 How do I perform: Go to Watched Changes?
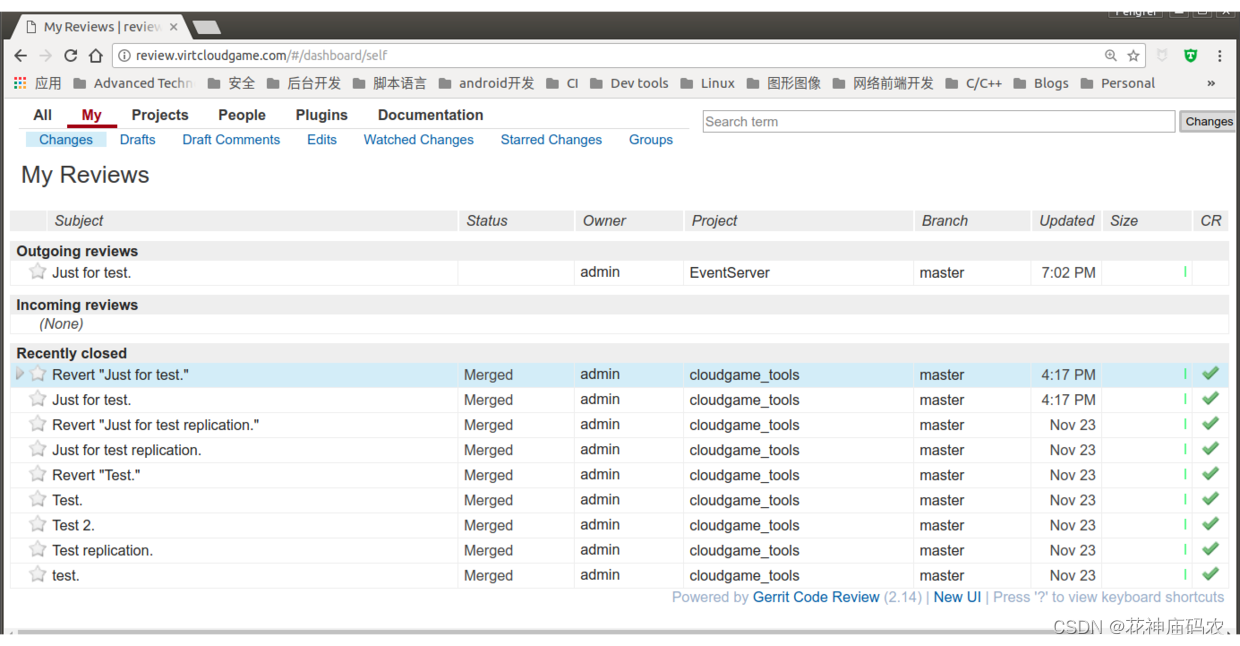419,140
